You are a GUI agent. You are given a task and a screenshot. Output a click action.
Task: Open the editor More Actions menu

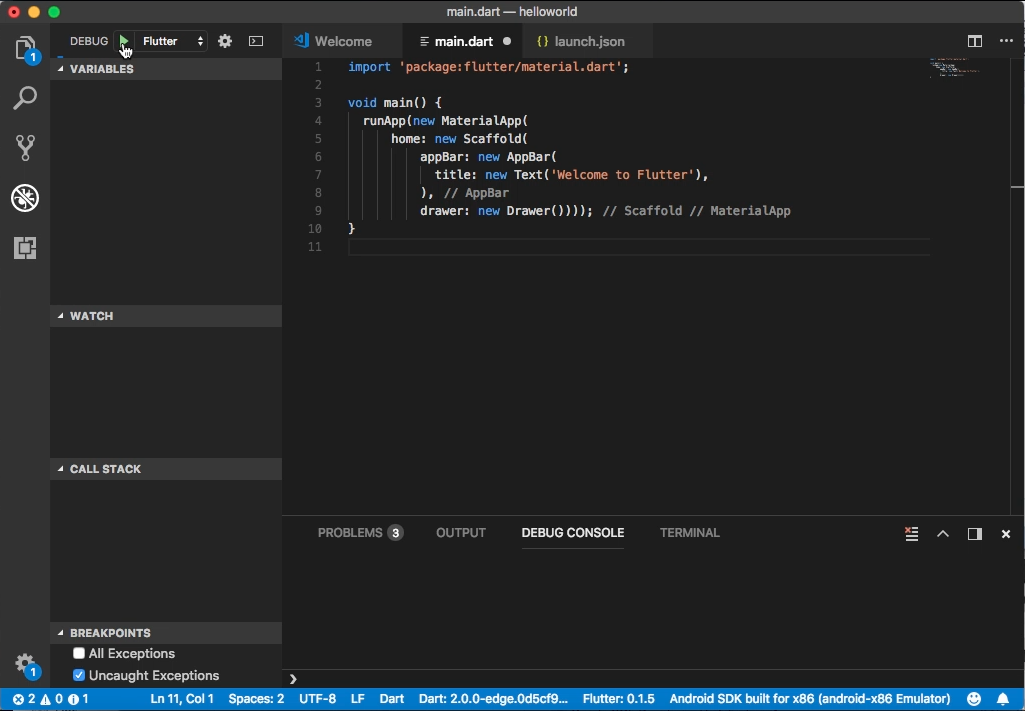pos(1006,41)
